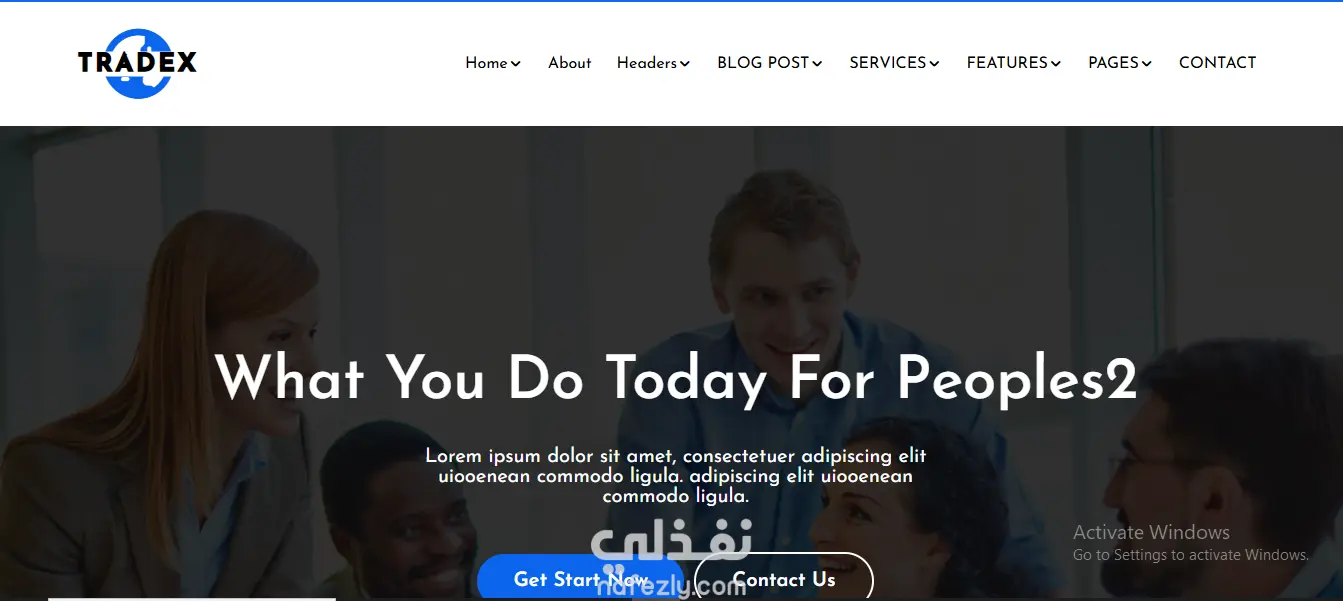This screenshot has height=601, width=1343.
Task: Expand the FEATURES chevron arrow
Action: pos(1055,64)
